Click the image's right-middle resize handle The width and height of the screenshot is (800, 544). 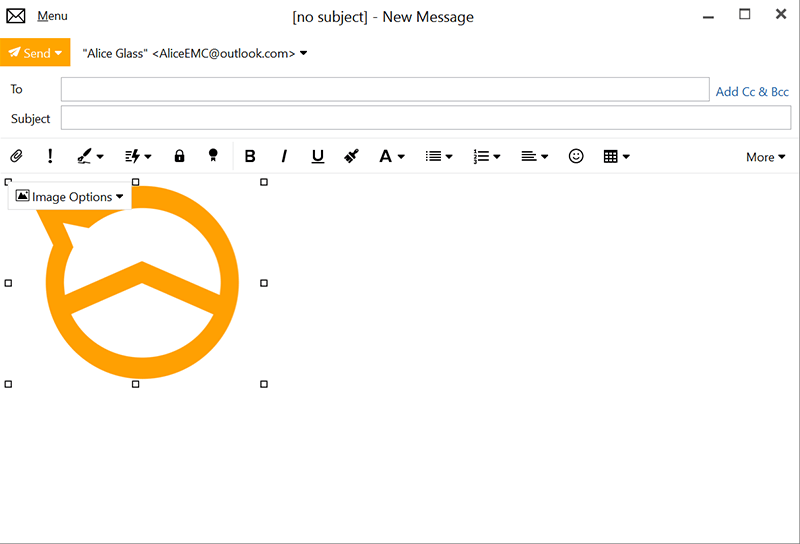[264, 283]
